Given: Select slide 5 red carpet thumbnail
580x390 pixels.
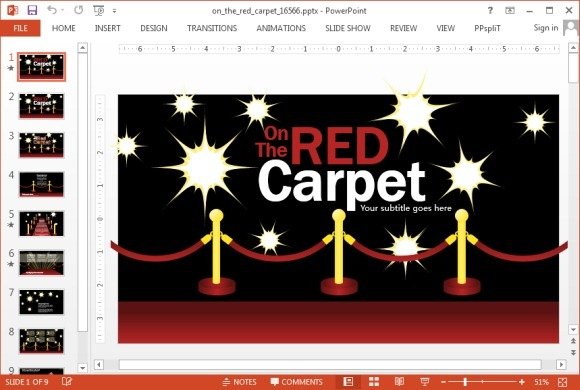Looking at the screenshot, I should click(x=41, y=223).
